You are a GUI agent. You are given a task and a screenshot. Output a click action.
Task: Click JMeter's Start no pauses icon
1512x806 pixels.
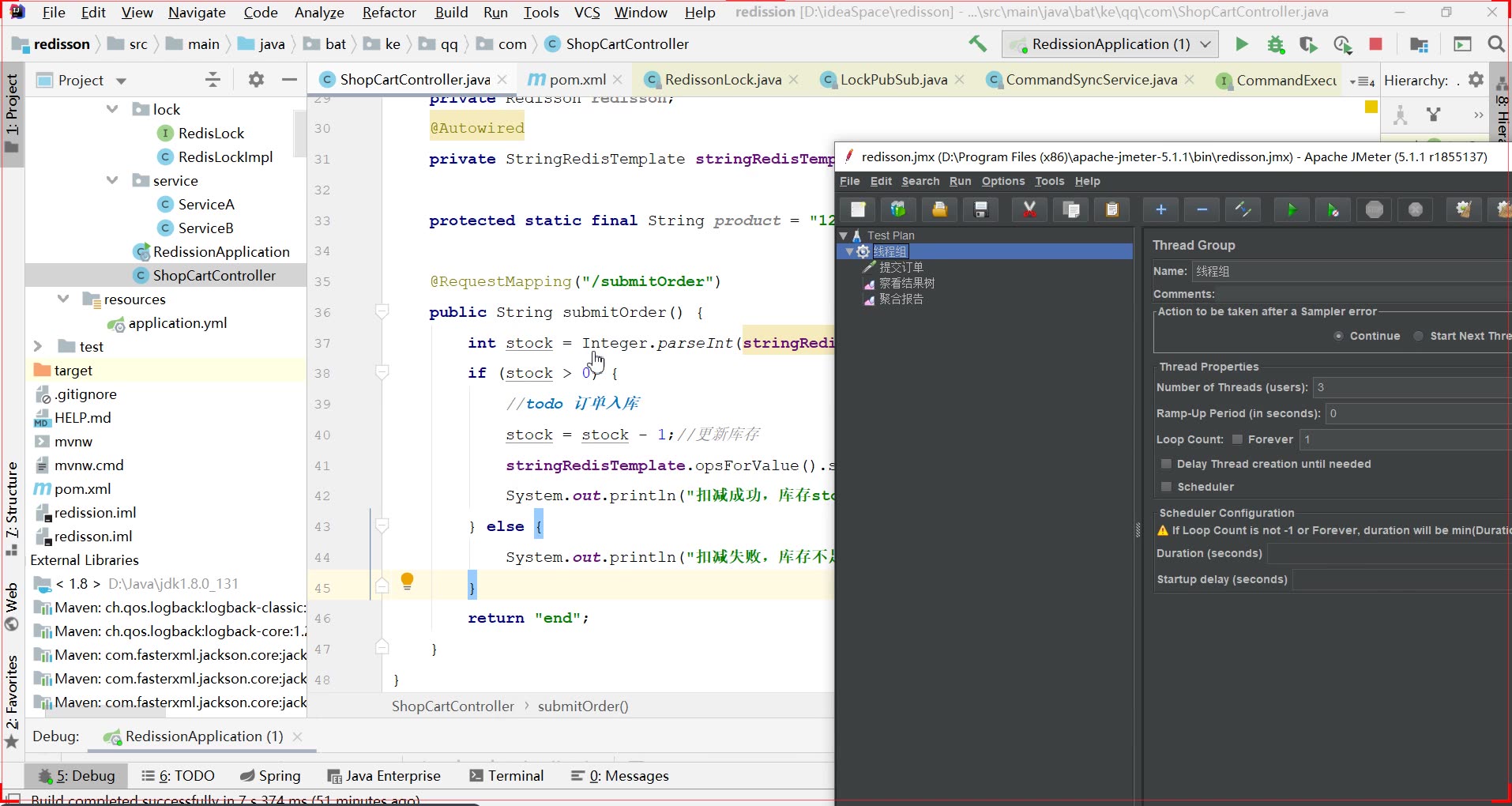(x=1333, y=209)
